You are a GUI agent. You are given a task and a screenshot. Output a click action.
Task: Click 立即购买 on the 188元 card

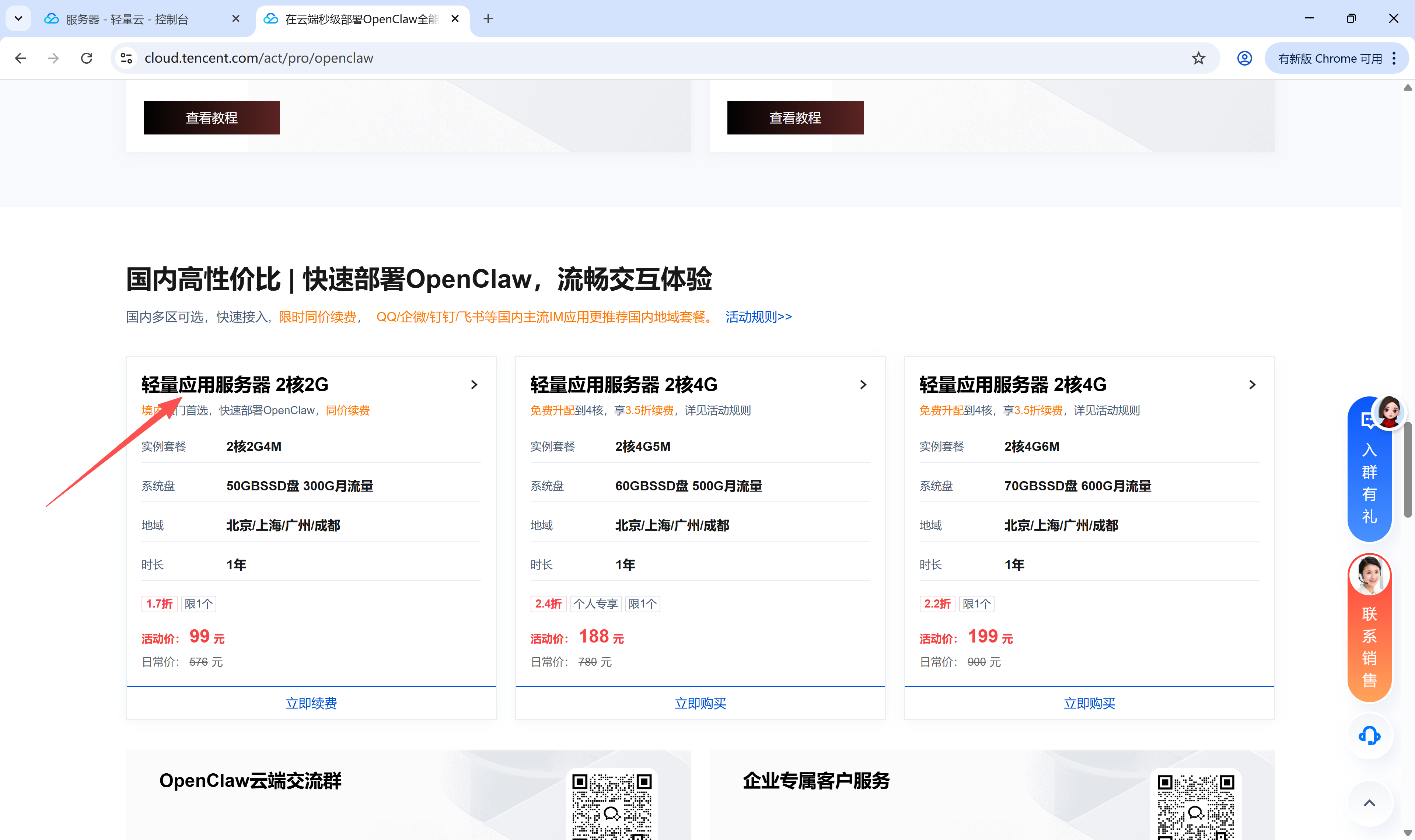coord(700,703)
